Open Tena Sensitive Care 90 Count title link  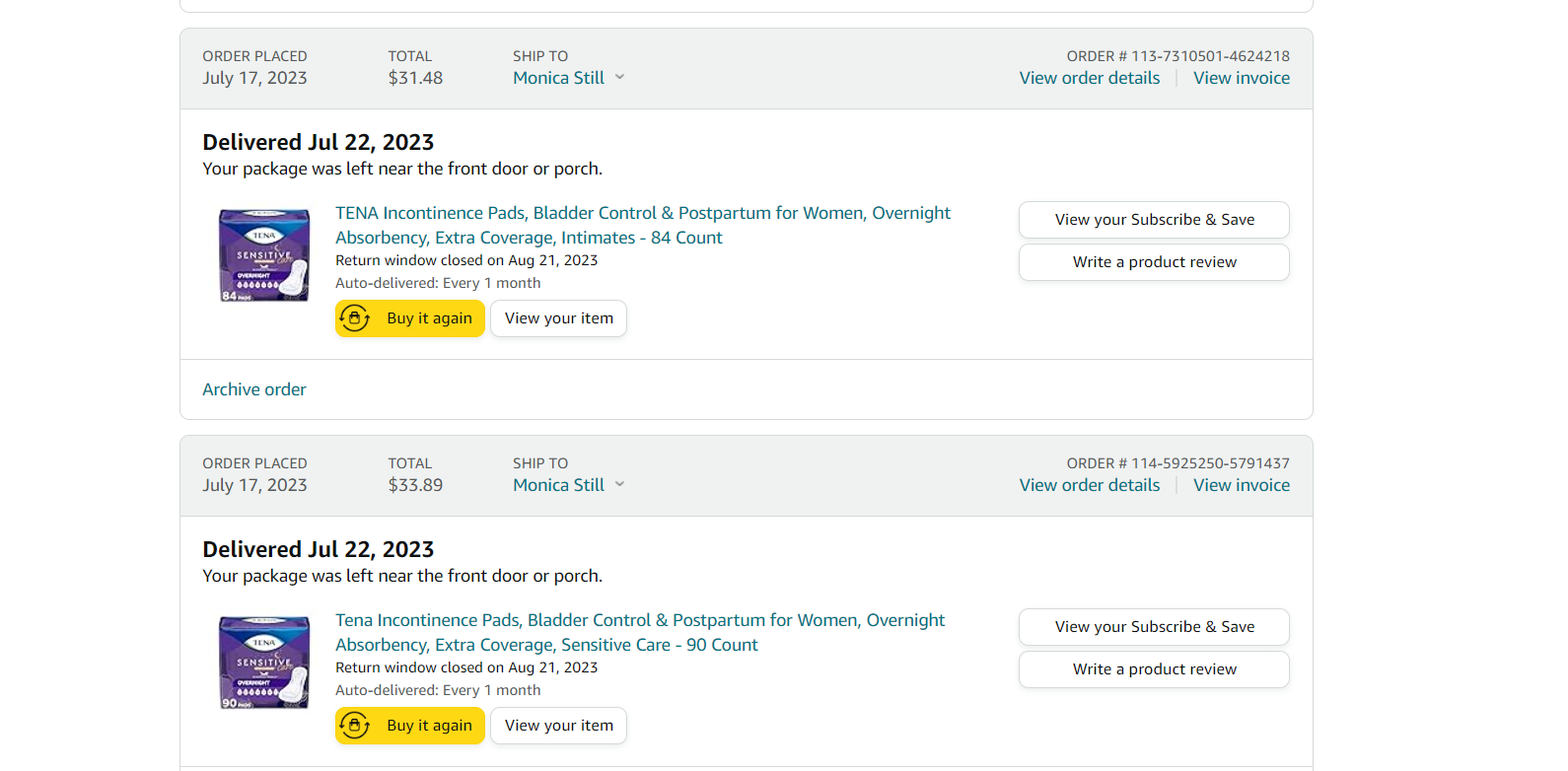tap(639, 632)
